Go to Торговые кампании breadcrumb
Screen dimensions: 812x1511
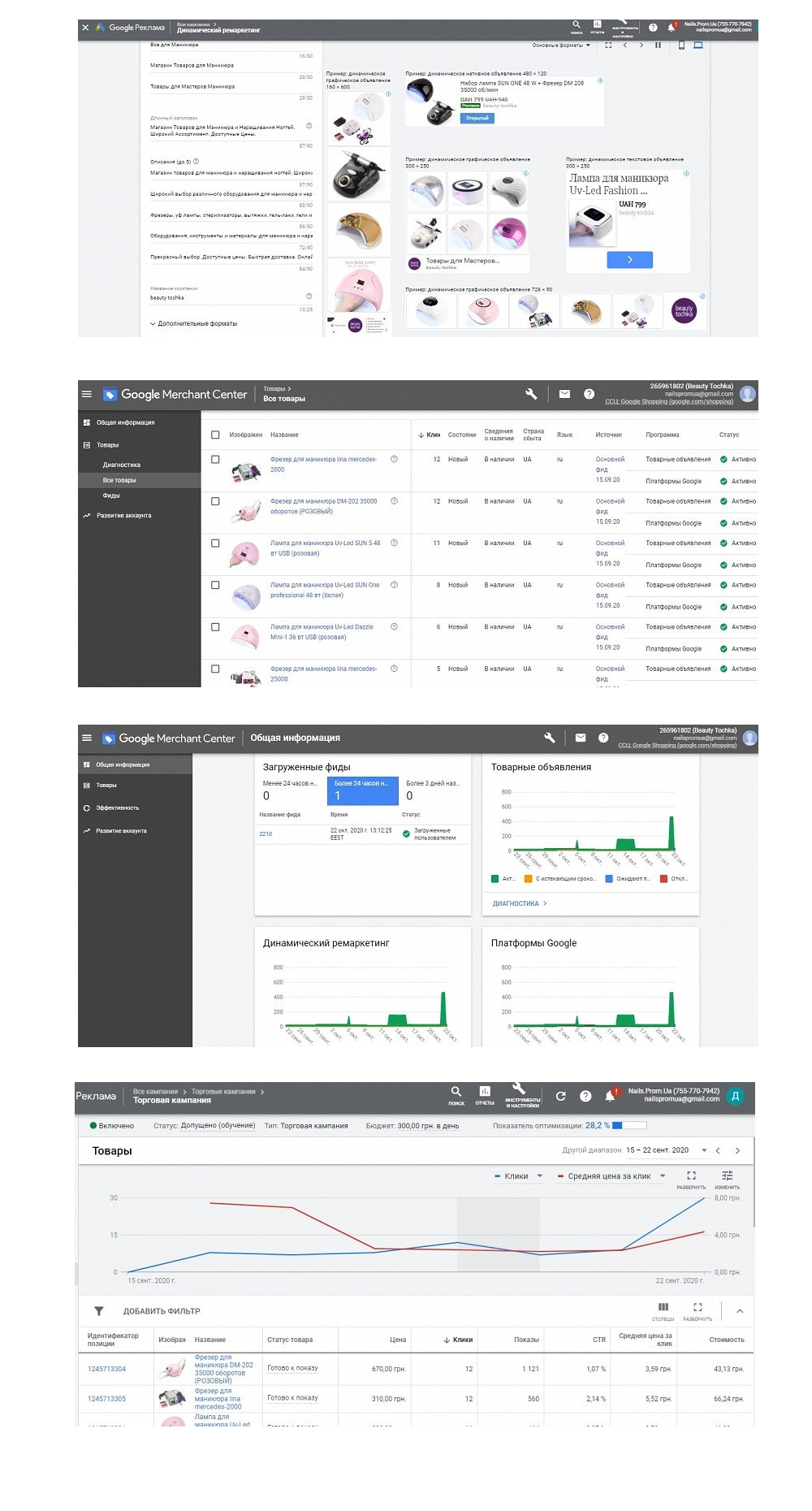click(223, 1092)
